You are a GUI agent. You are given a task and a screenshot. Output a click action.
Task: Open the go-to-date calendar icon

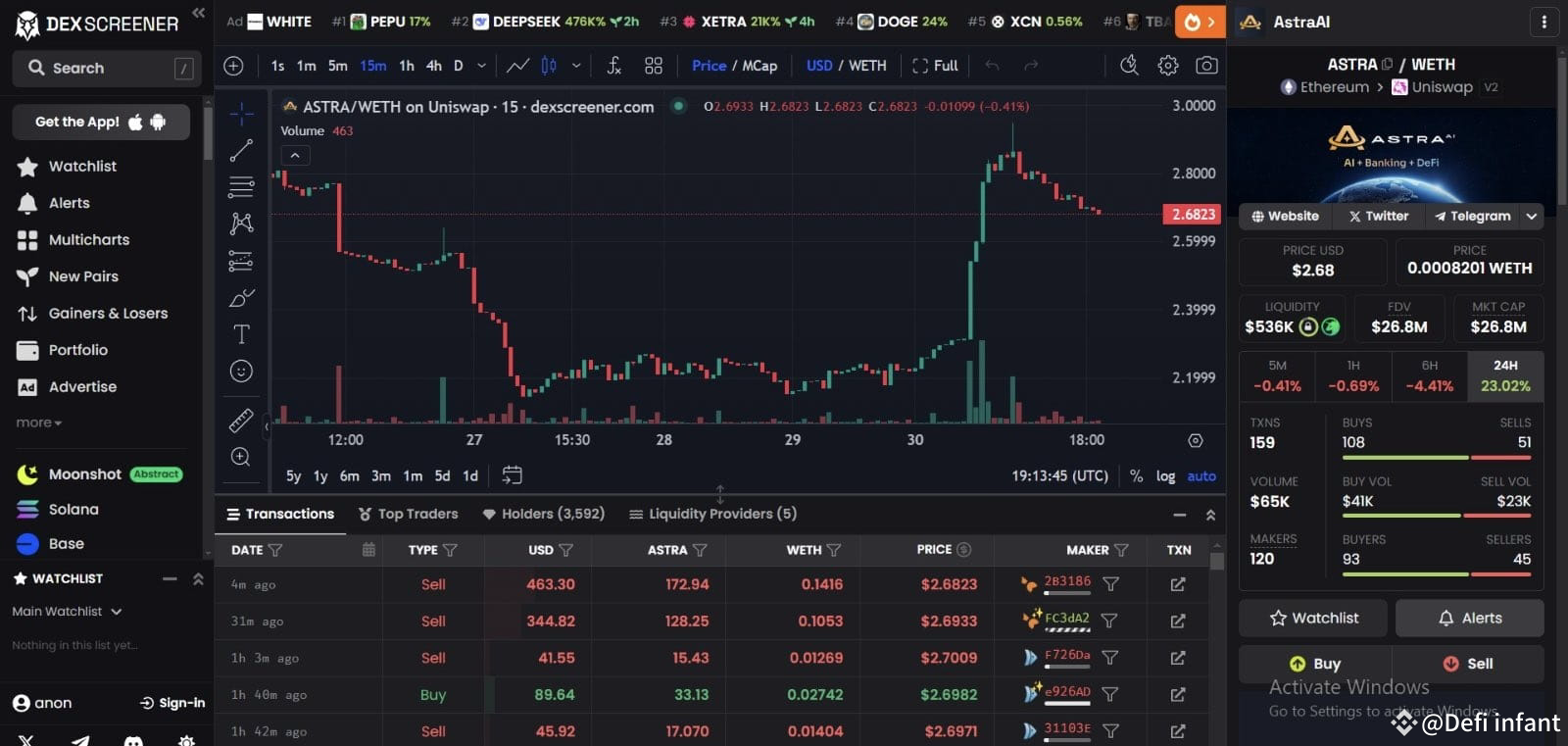(512, 475)
